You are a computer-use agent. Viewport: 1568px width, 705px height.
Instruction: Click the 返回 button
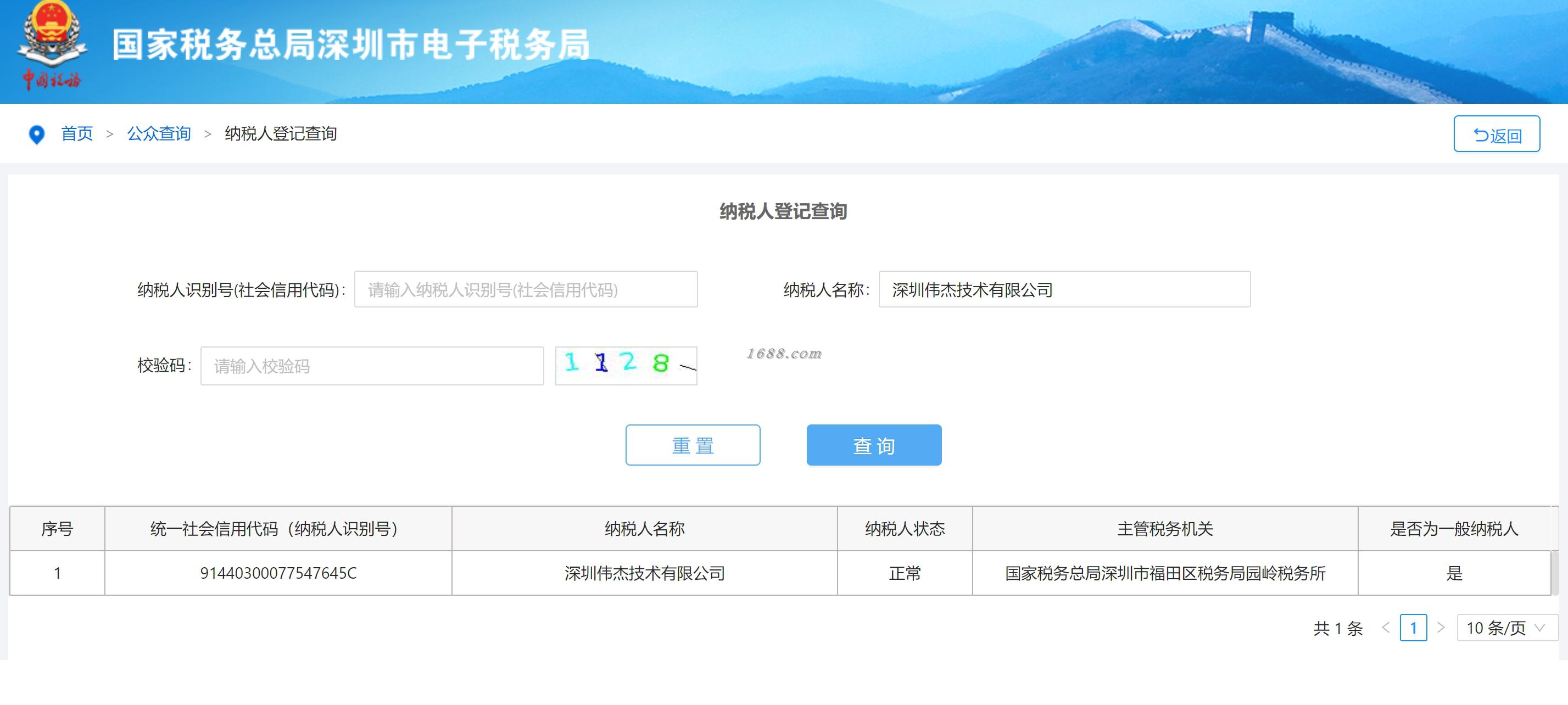1497,134
